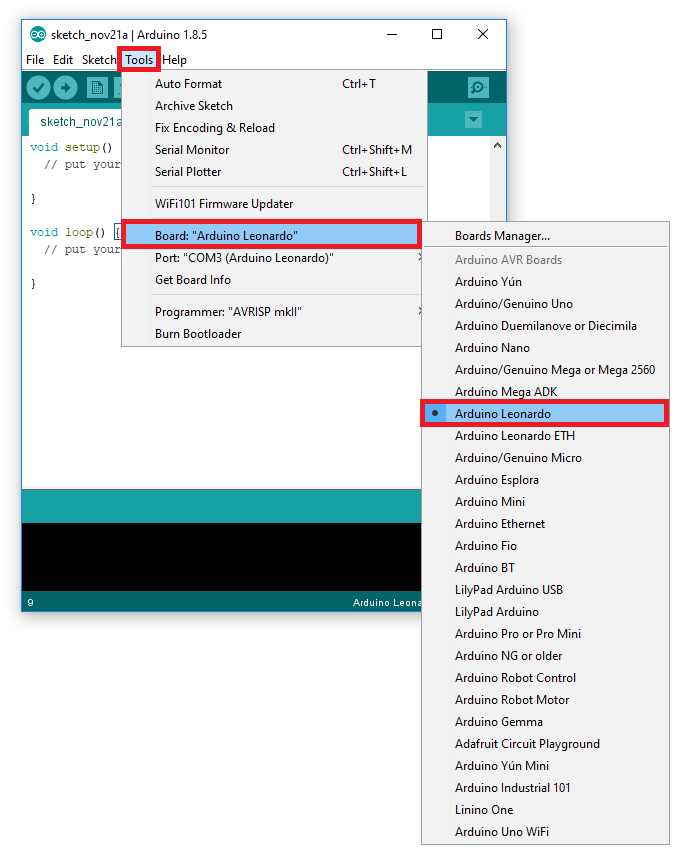Click the void setup() code line

(x=71, y=148)
